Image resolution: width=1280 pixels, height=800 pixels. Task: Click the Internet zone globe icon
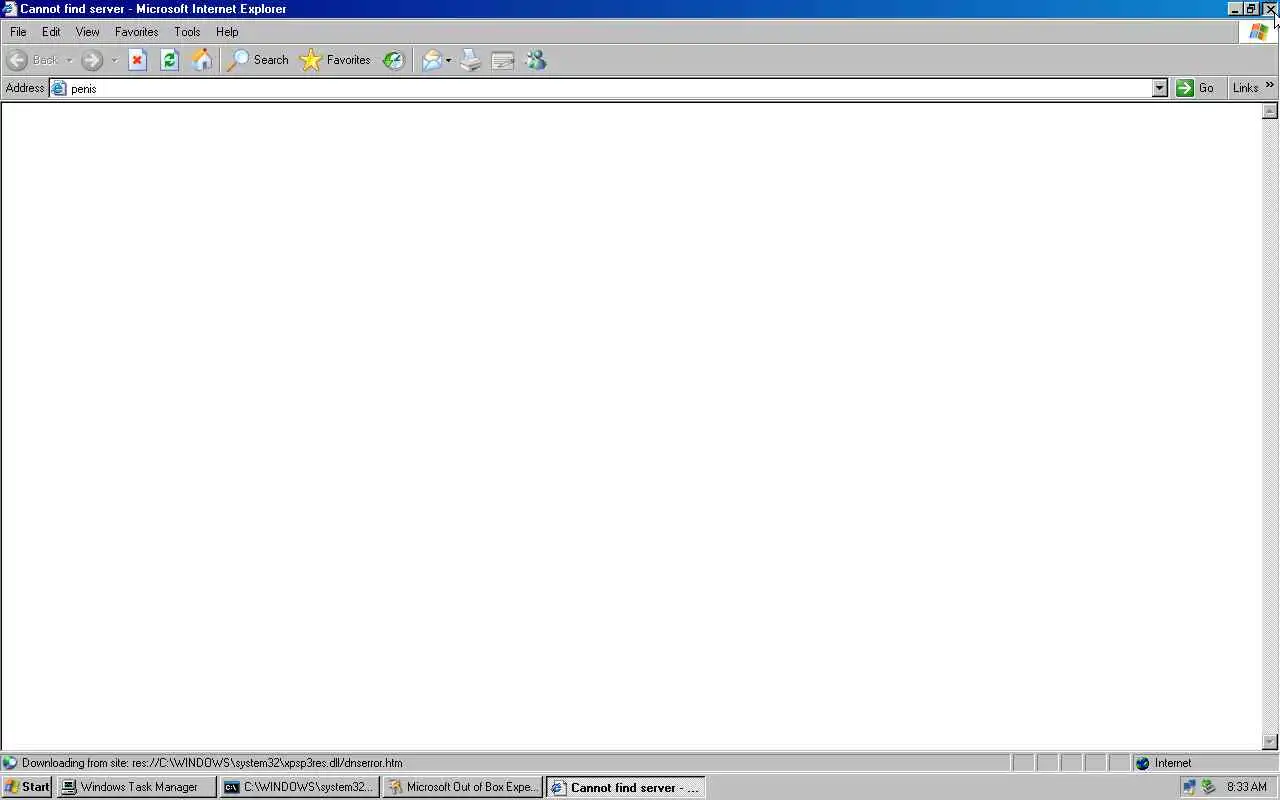point(1143,763)
